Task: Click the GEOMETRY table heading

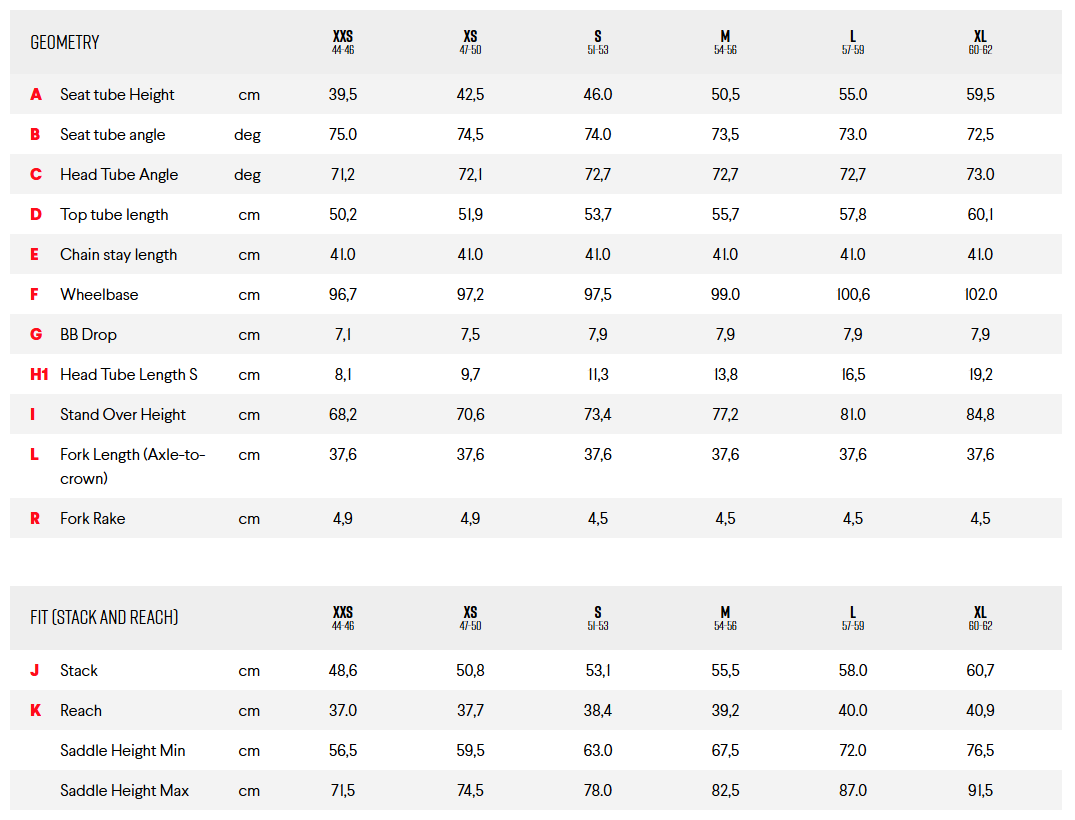Action: [x=65, y=42]
